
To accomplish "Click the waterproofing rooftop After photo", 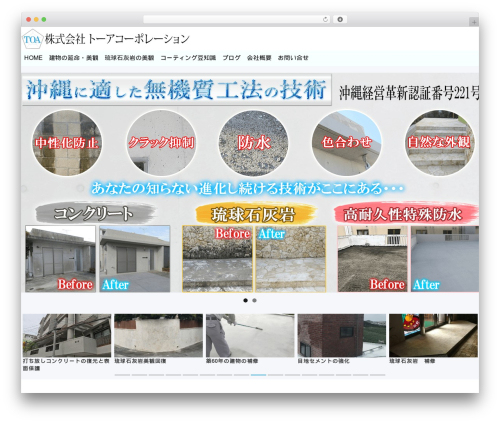I will click(x=445, y=259).
